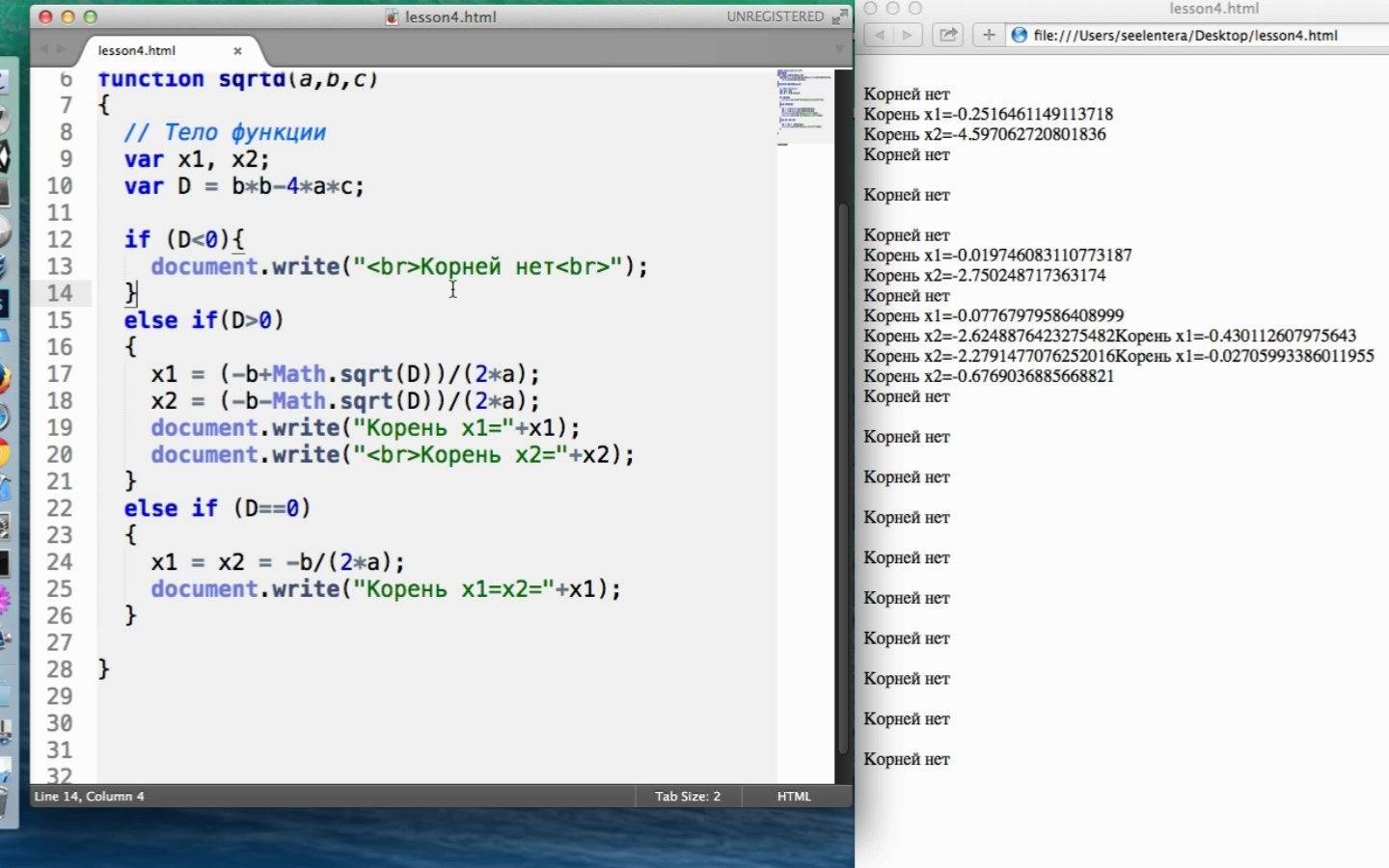The height and width of the screenshot is (868, 1389).
Task: Click 'Корень x2=-4.597062720801836' in Safari
Action: tap(985, 135)
